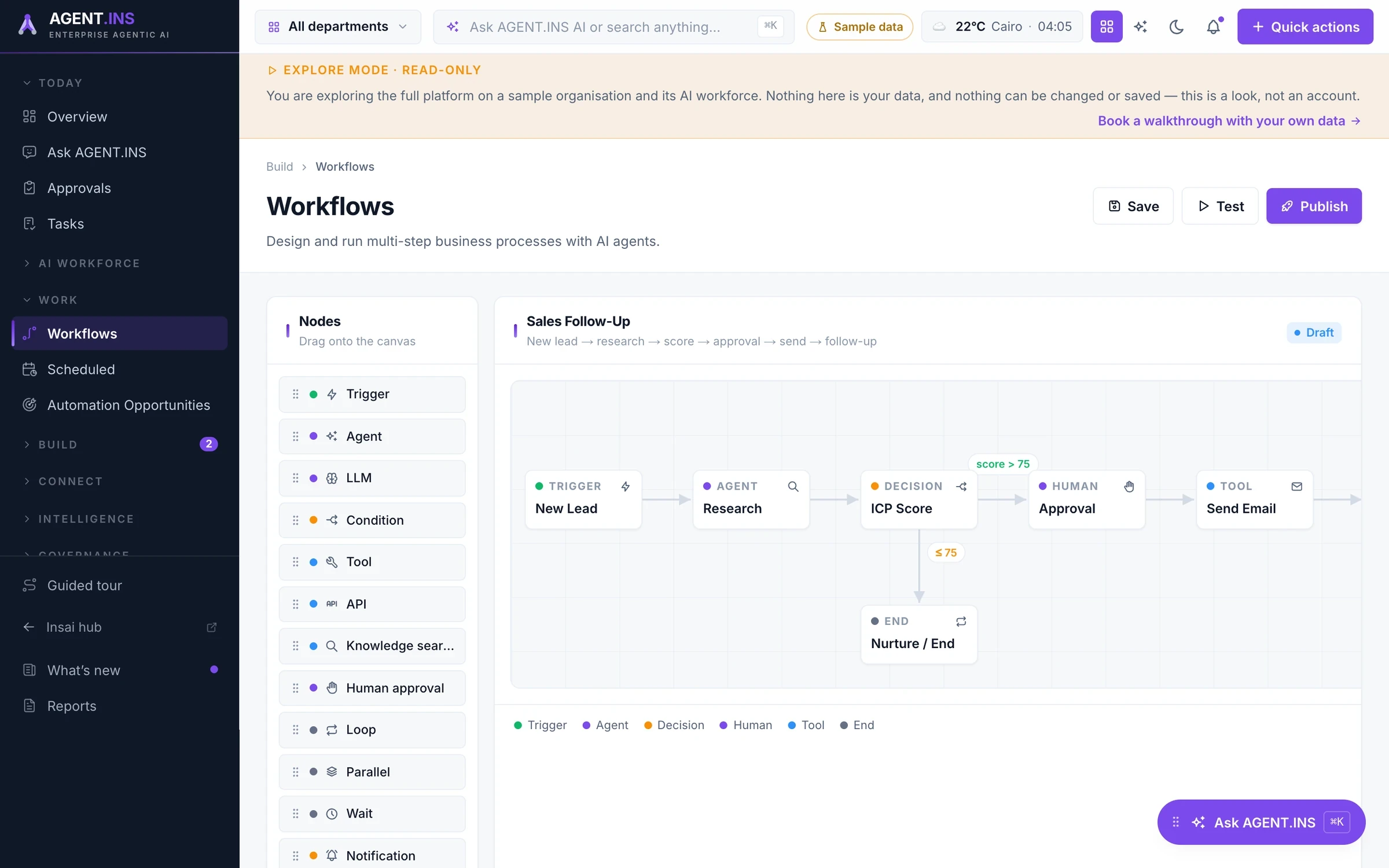Open floating Ask AGENT.INS button
Viewport: 1389px width, 868px height.
point(1262,822)
